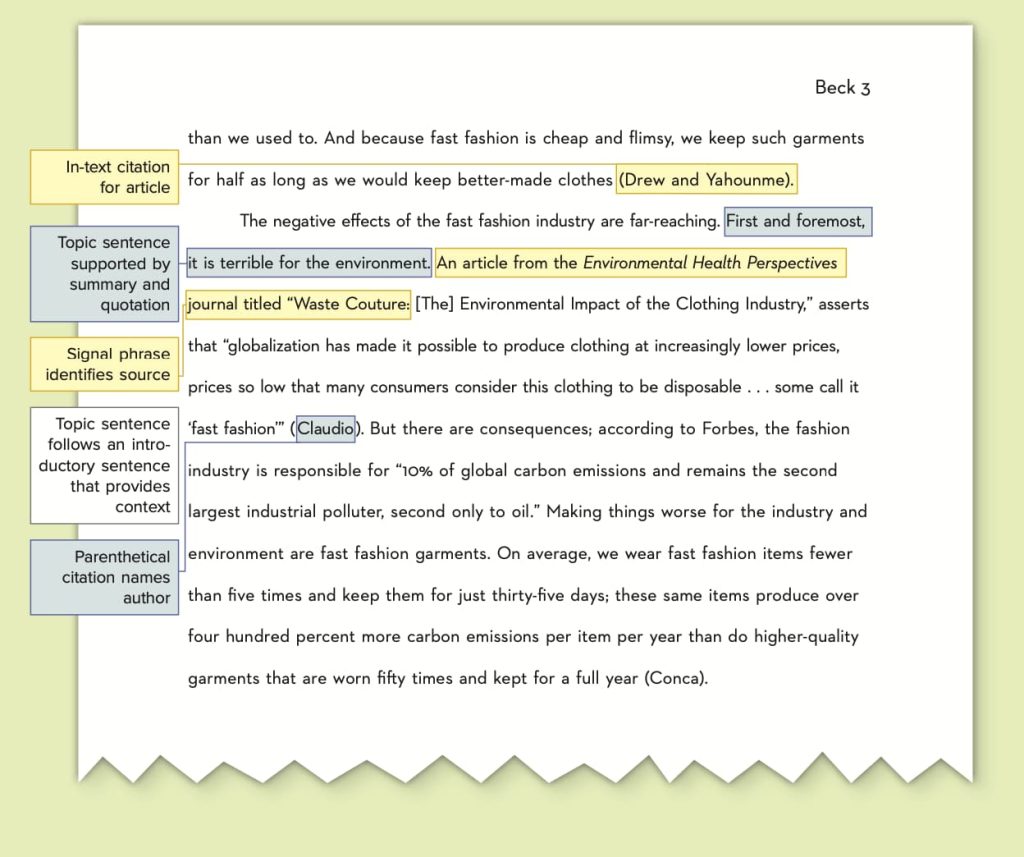Select the highlighted 'journal titled "Waste Couture:' phrase
Viewport: 1024px width, 857px height.
point(298,304)
